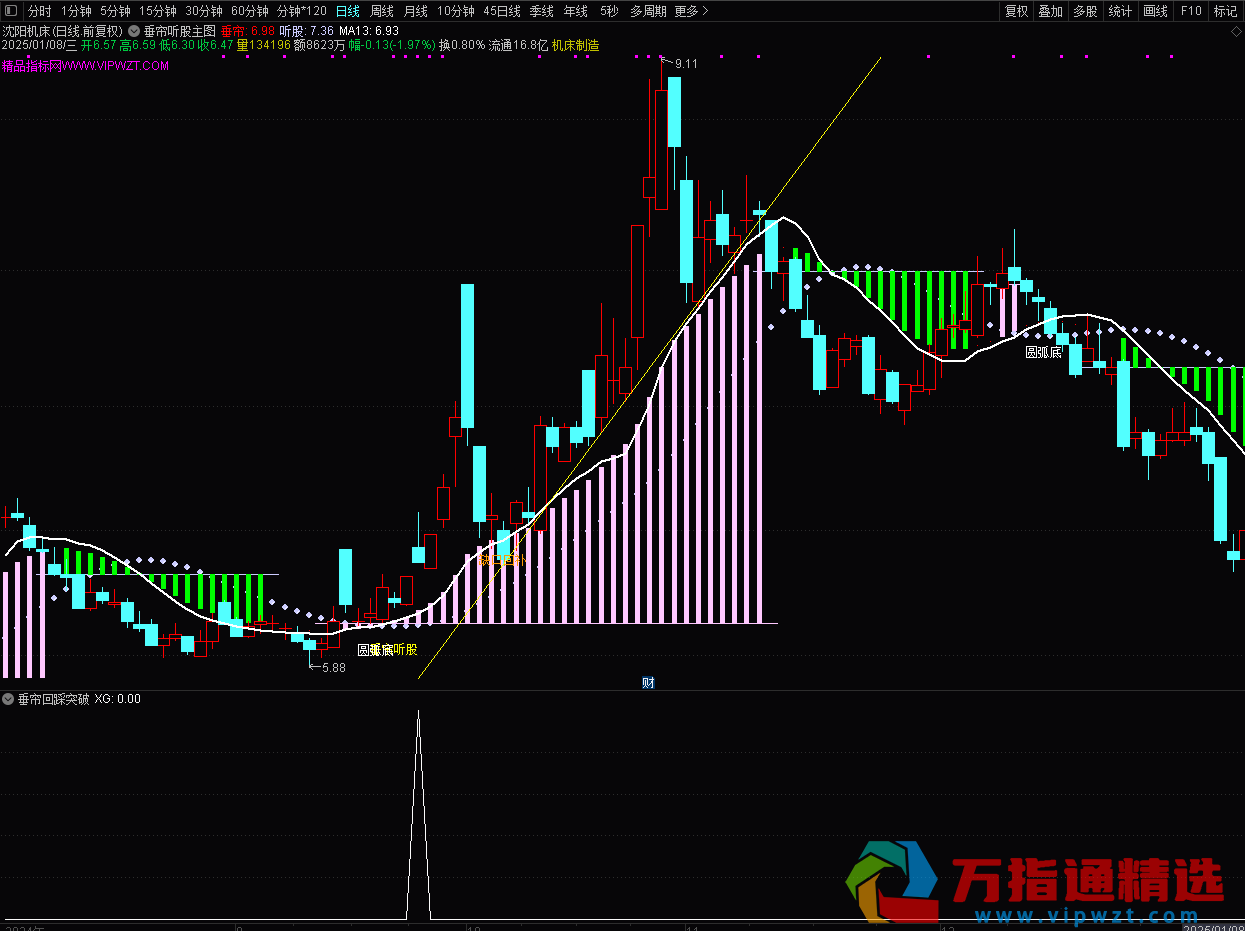Click the 垂帘听股主图 indicator name
This screenshot has height=931, width=1245.
coord(180,31)
